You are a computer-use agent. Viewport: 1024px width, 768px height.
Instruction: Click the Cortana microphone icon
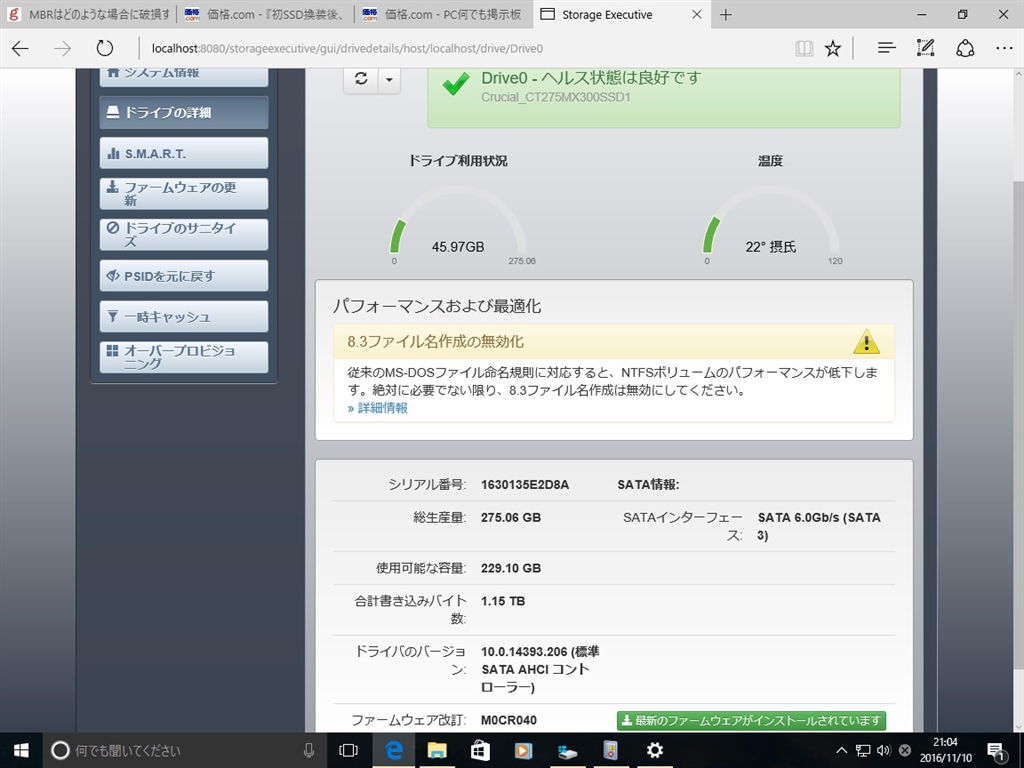309,750
